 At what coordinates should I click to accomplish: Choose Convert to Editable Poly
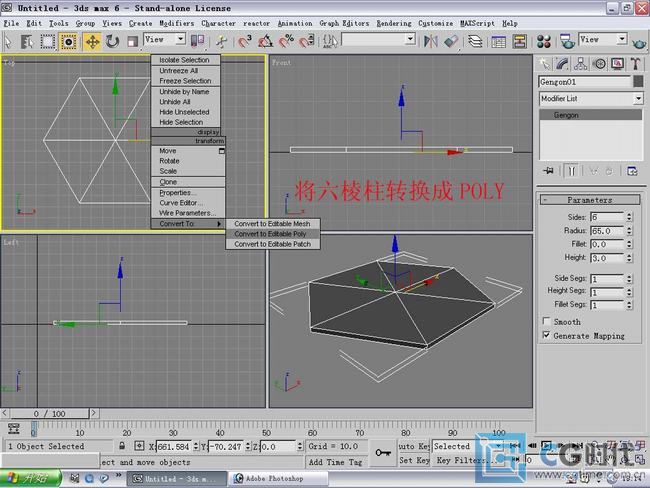tap(273, 234)
